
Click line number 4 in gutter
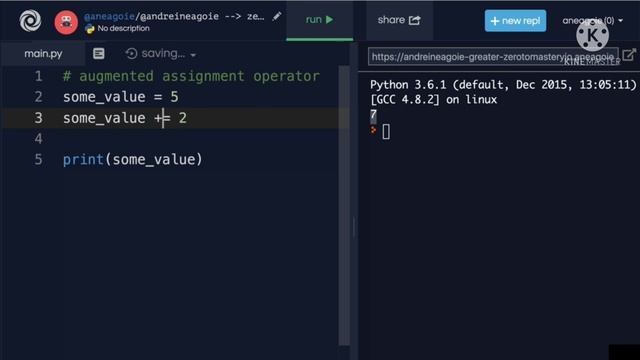(38, 139)
